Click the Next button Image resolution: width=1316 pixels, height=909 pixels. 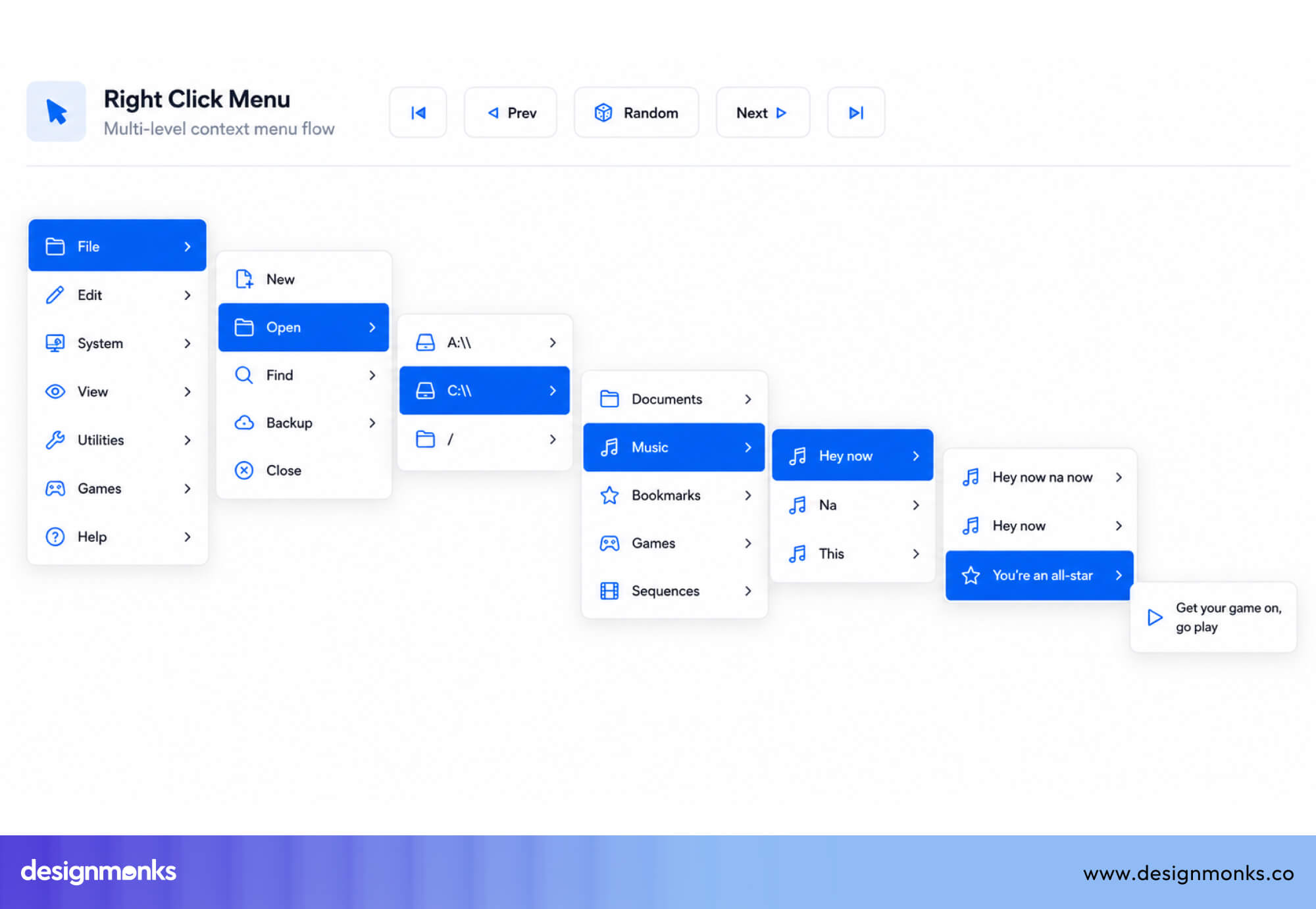pyautogui.click(x=763, y=112)
